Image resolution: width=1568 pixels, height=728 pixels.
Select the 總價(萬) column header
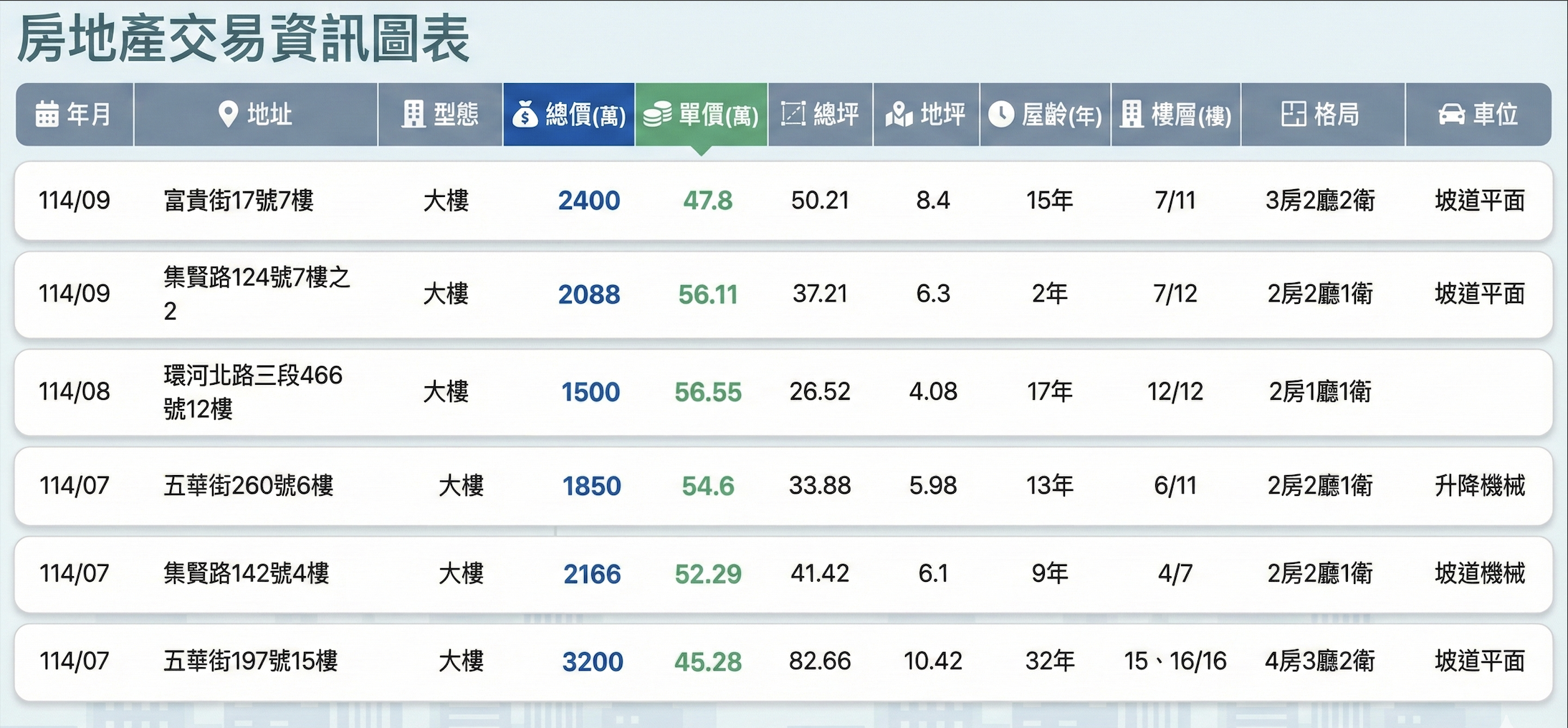[569, 115]
